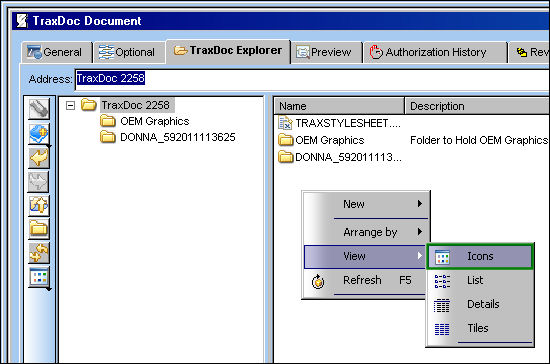Click 'Folder to Hold OEM Graphics' description
The width and height of the screenshot is (550, 364).
[x=479, y=140]
